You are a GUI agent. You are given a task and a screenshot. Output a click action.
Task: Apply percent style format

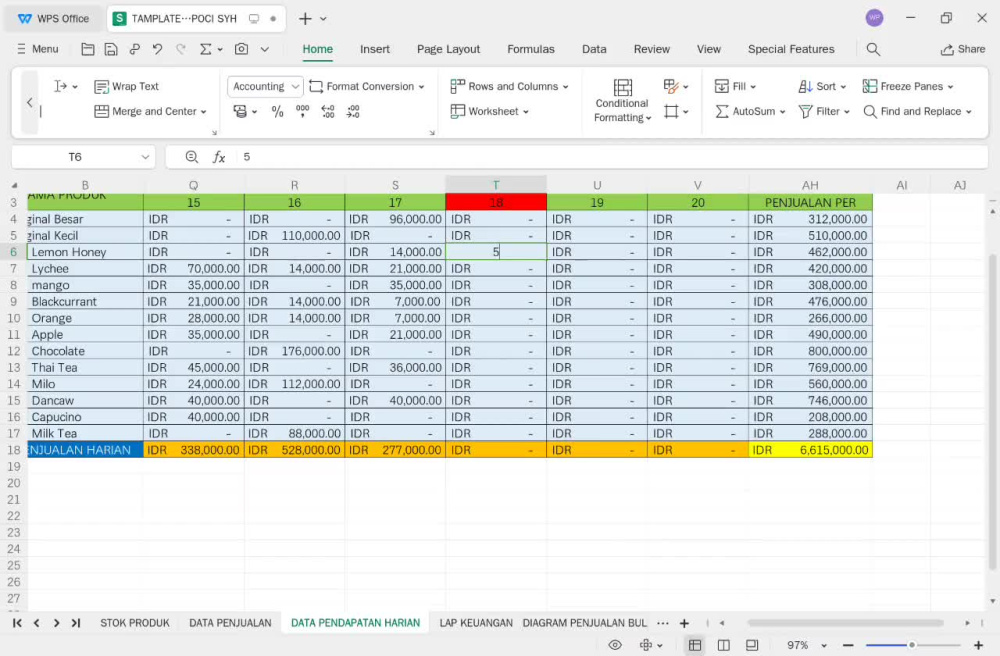tap(277, 112)
